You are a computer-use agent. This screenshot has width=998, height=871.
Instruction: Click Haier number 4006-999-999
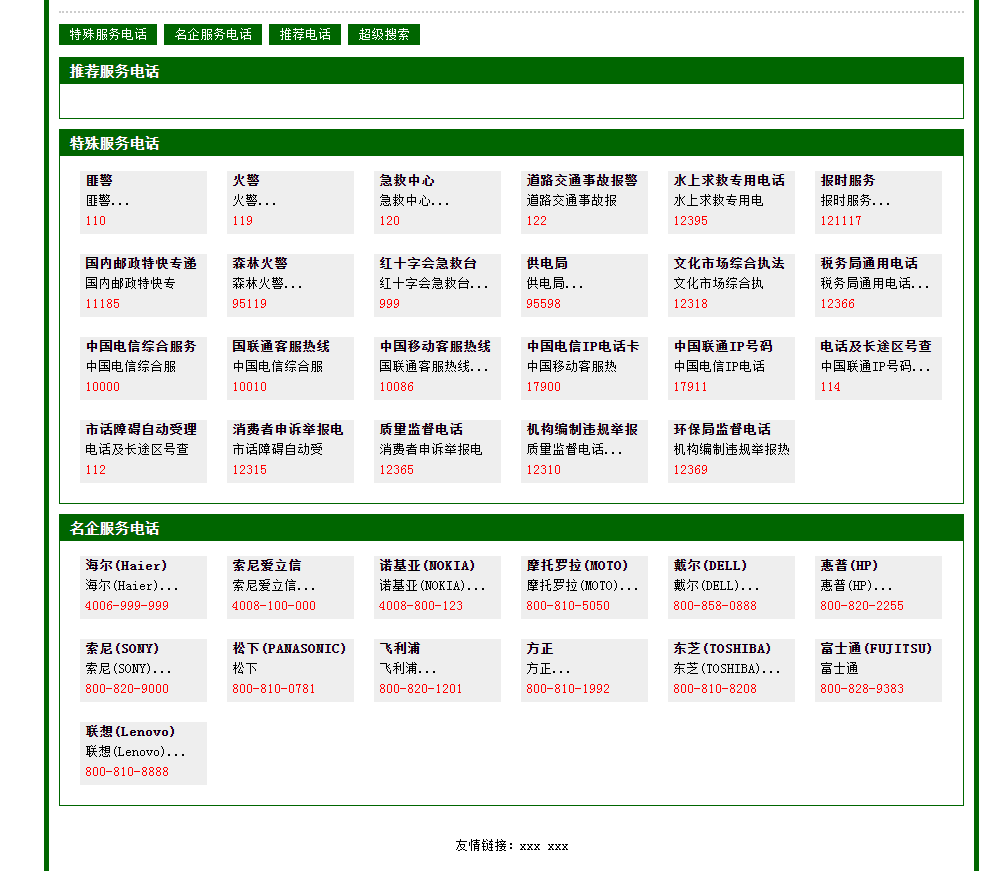pos(127,605)
